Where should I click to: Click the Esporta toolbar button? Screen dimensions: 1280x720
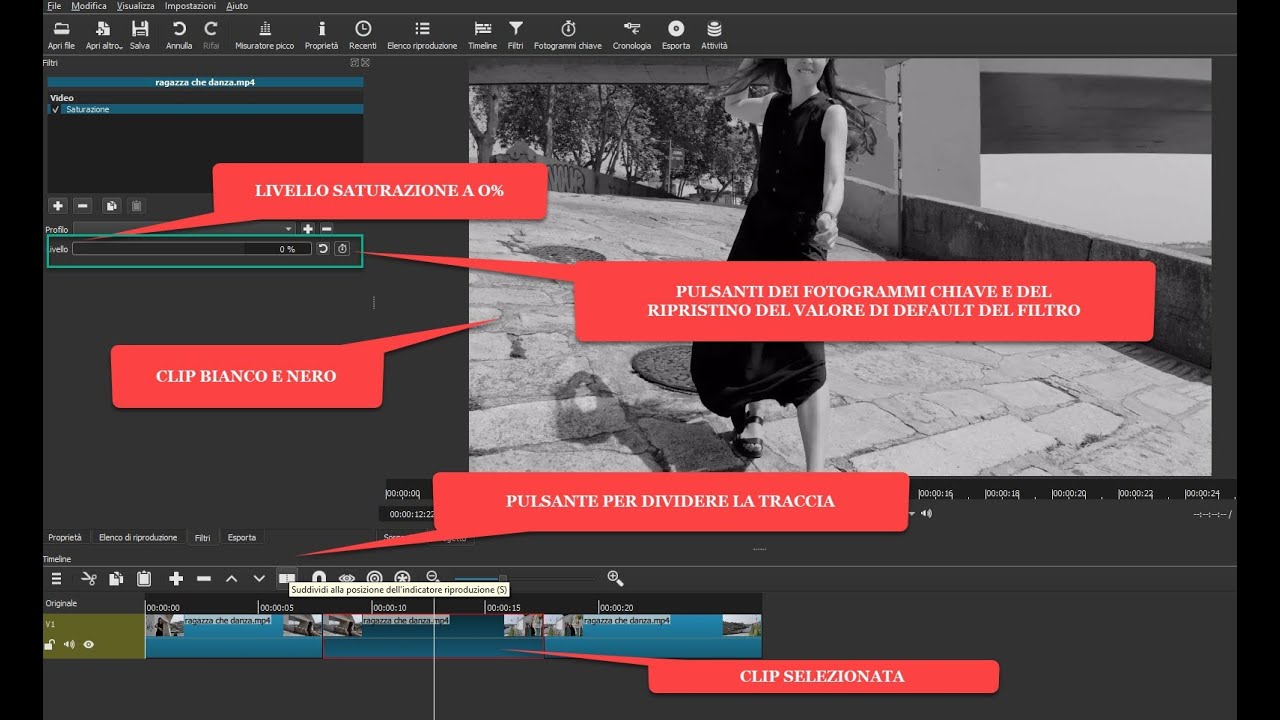[676, 35]
